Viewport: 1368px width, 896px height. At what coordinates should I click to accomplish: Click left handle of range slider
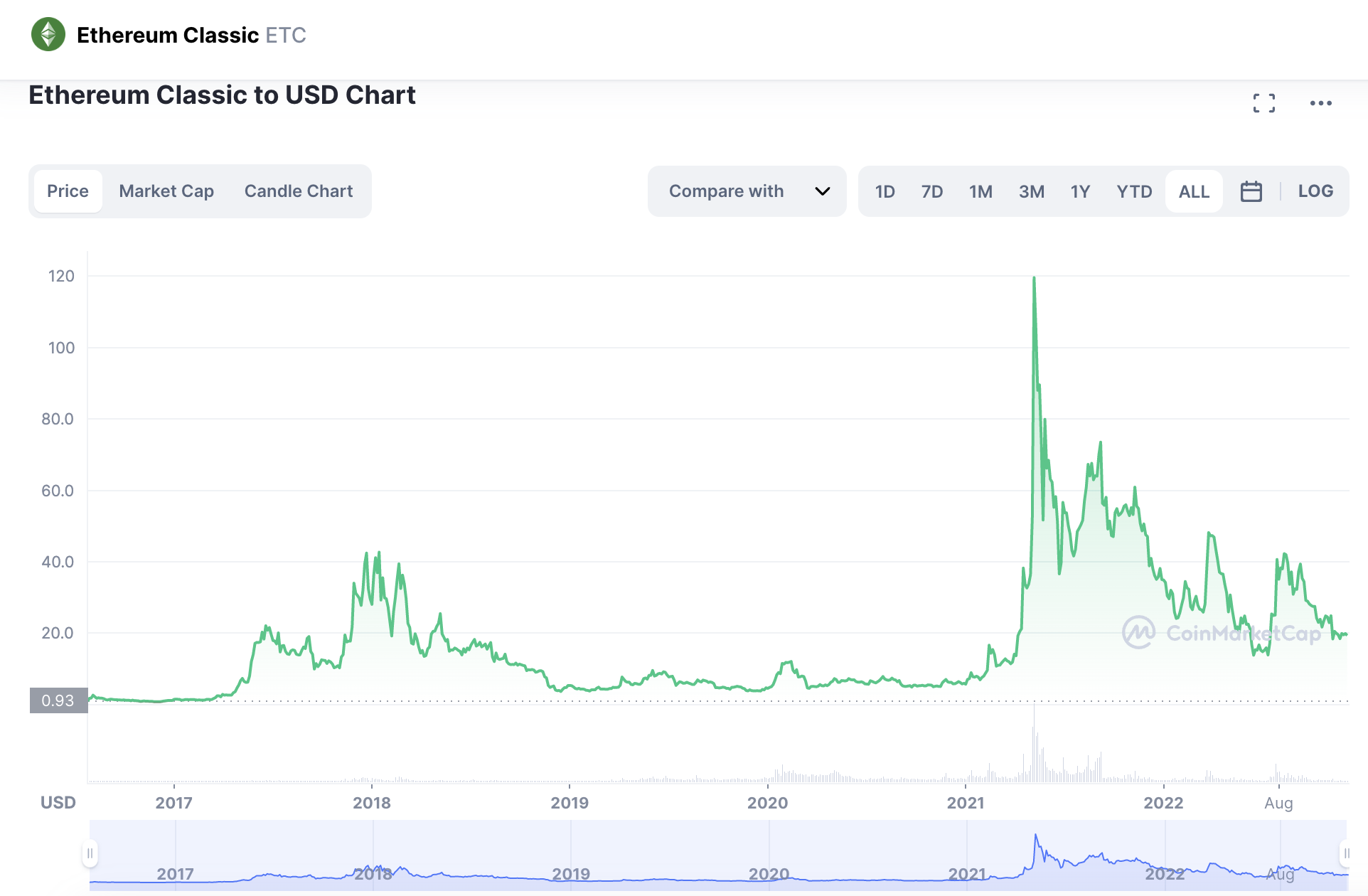pos(90,853)
